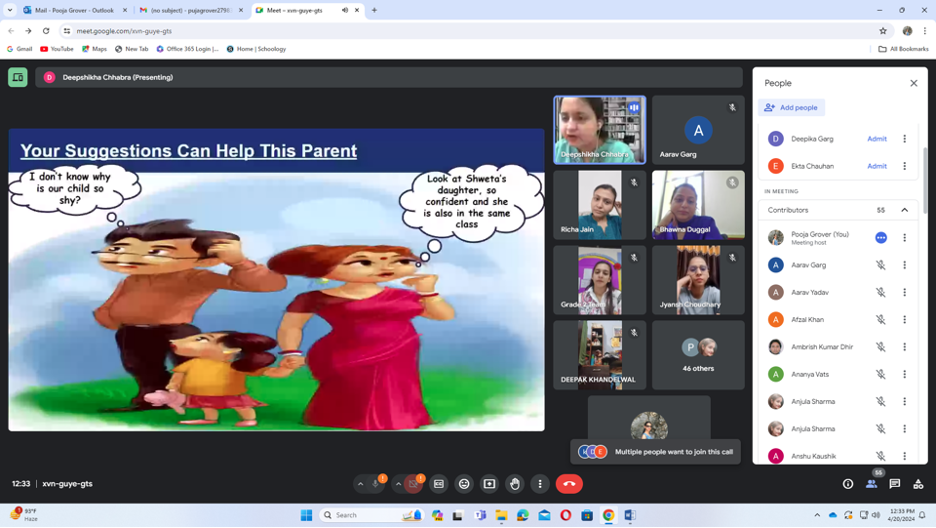Open the meeting details info icon
Screen dimensions: 936x528
[848, 484]
